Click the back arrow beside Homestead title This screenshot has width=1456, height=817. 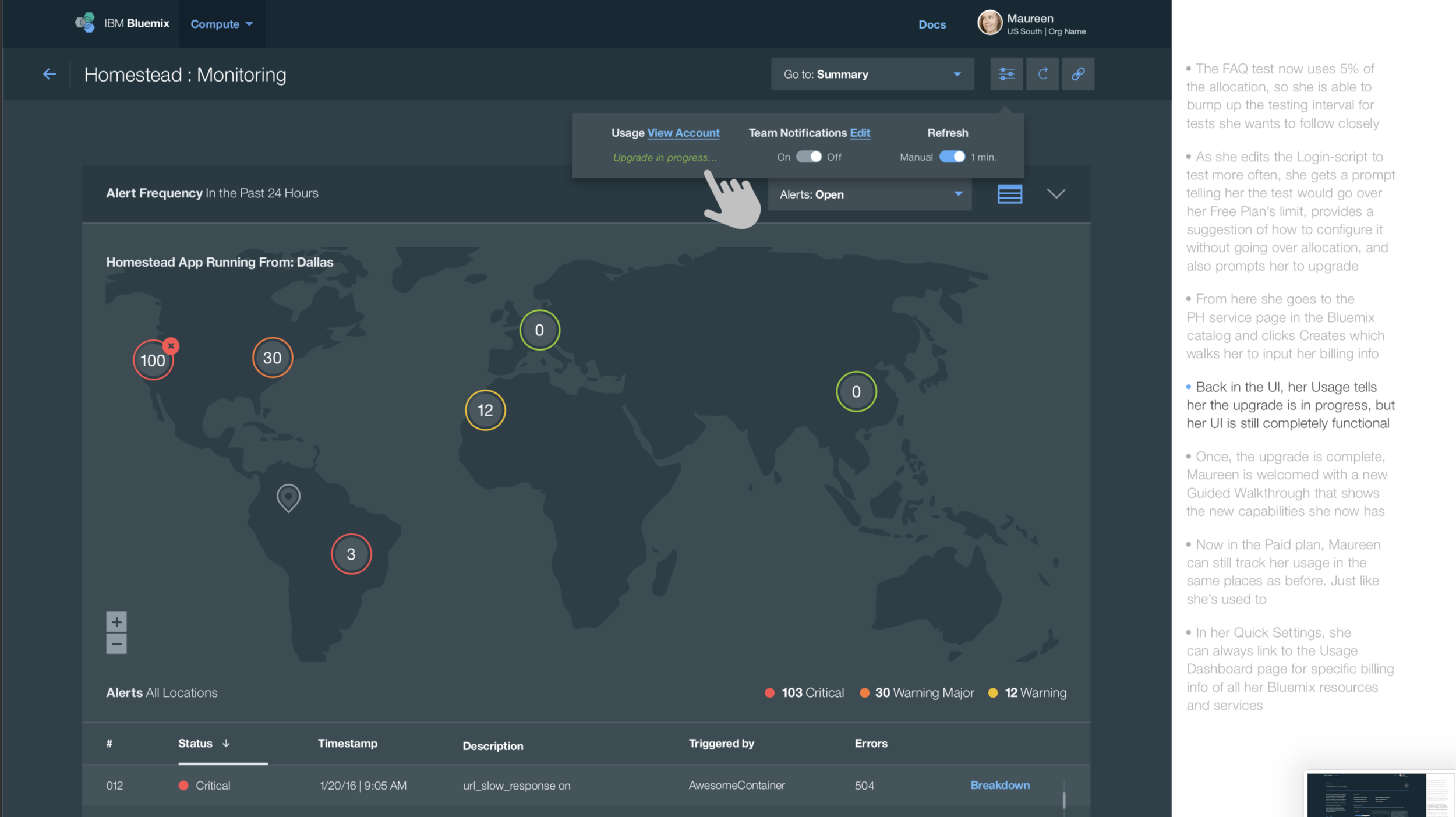pos(50,74)
